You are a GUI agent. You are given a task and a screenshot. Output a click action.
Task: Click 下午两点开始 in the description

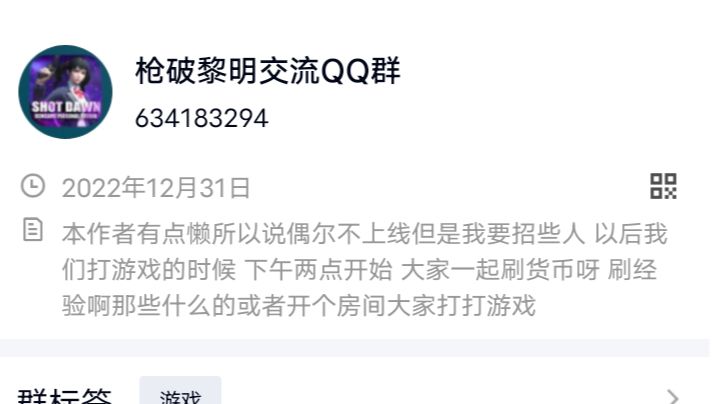pyautogui.click(x=318, y=269)
